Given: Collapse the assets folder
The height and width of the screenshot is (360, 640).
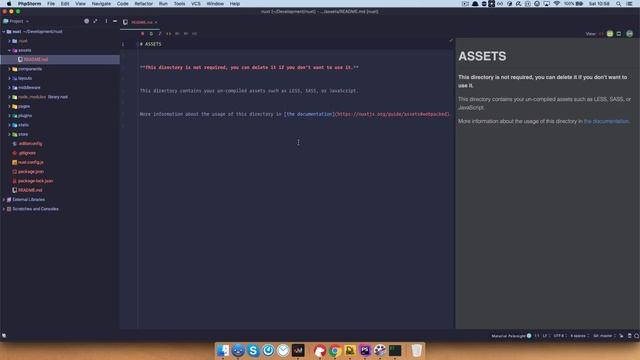Looking at the screenshot, I should tap(9, 50).
